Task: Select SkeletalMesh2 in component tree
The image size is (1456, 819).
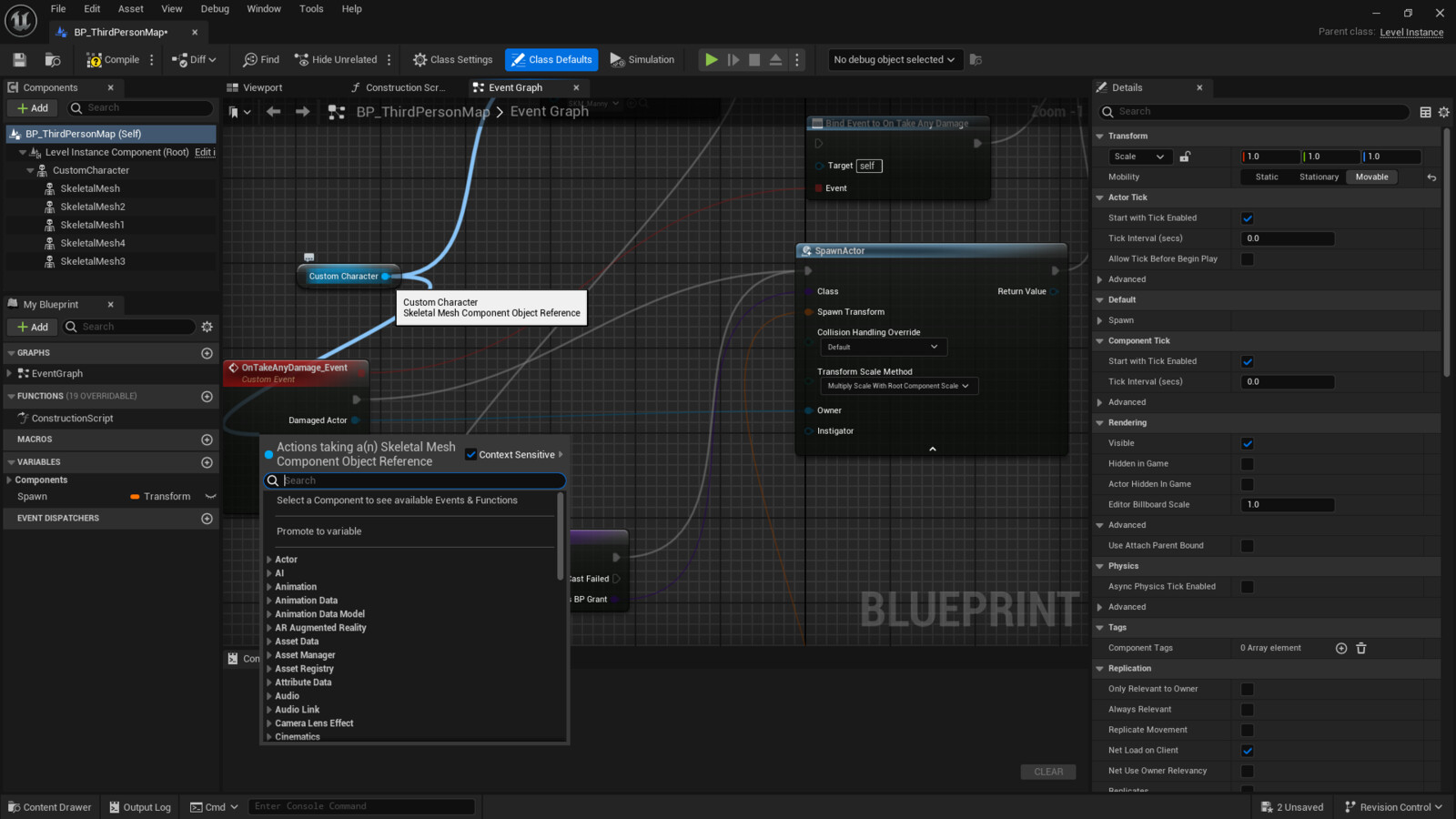Action: point(92,207)
